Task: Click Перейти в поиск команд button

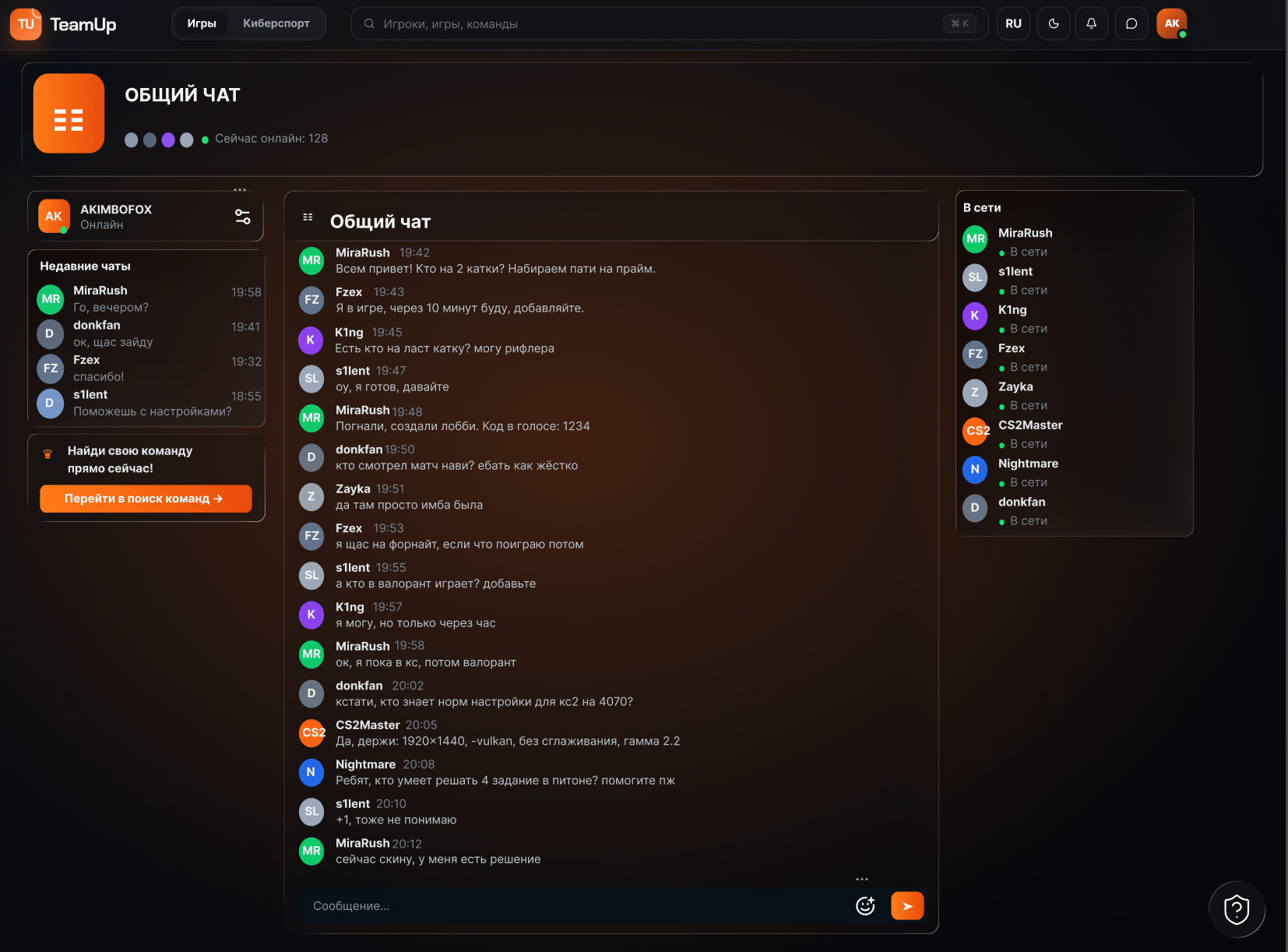Action: click(x=146, y=499)
